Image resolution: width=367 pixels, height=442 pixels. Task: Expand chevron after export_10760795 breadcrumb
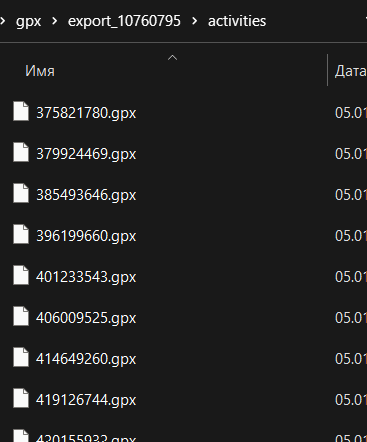[x=194, y=21]
